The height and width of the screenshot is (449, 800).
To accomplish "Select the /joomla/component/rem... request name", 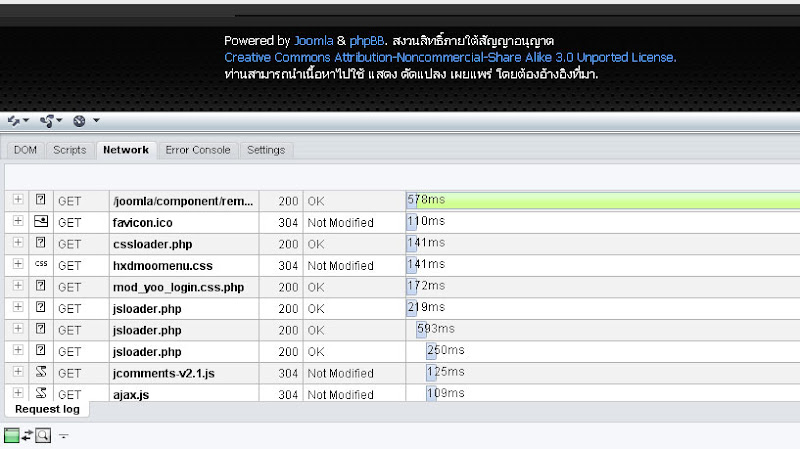I will tap(183, 201).
